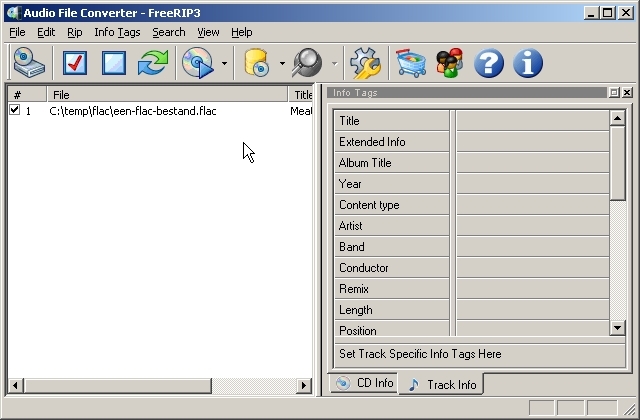This screenshot has height=420, width=640.
Task: Switch to the CD Info tab
Action: 363,383
